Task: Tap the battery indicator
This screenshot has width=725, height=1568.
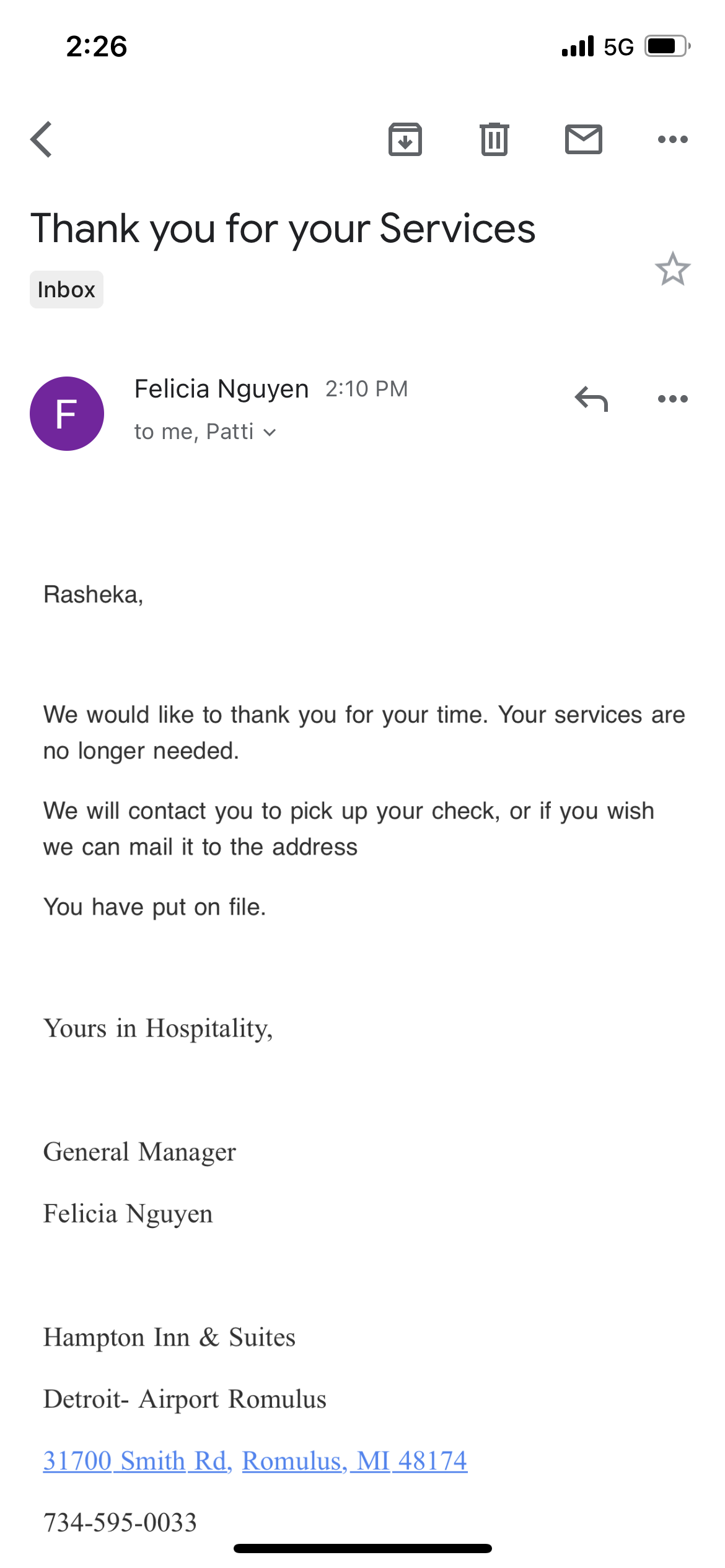Action: (665, 45)
